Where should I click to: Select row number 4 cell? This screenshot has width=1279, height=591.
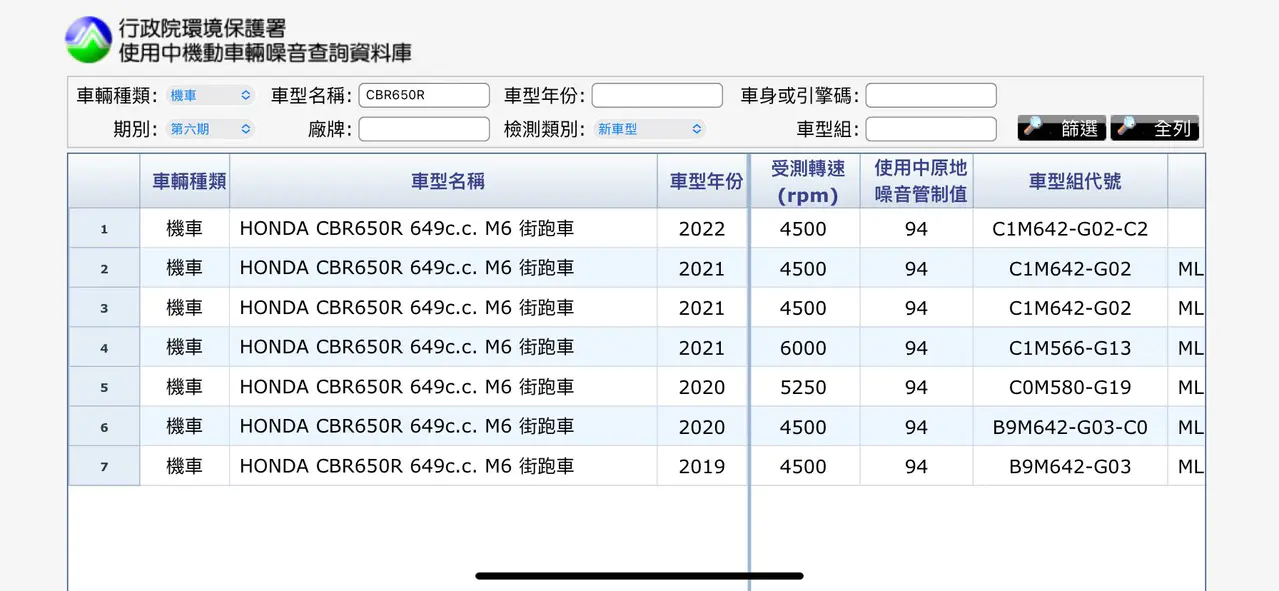(104, 348)
